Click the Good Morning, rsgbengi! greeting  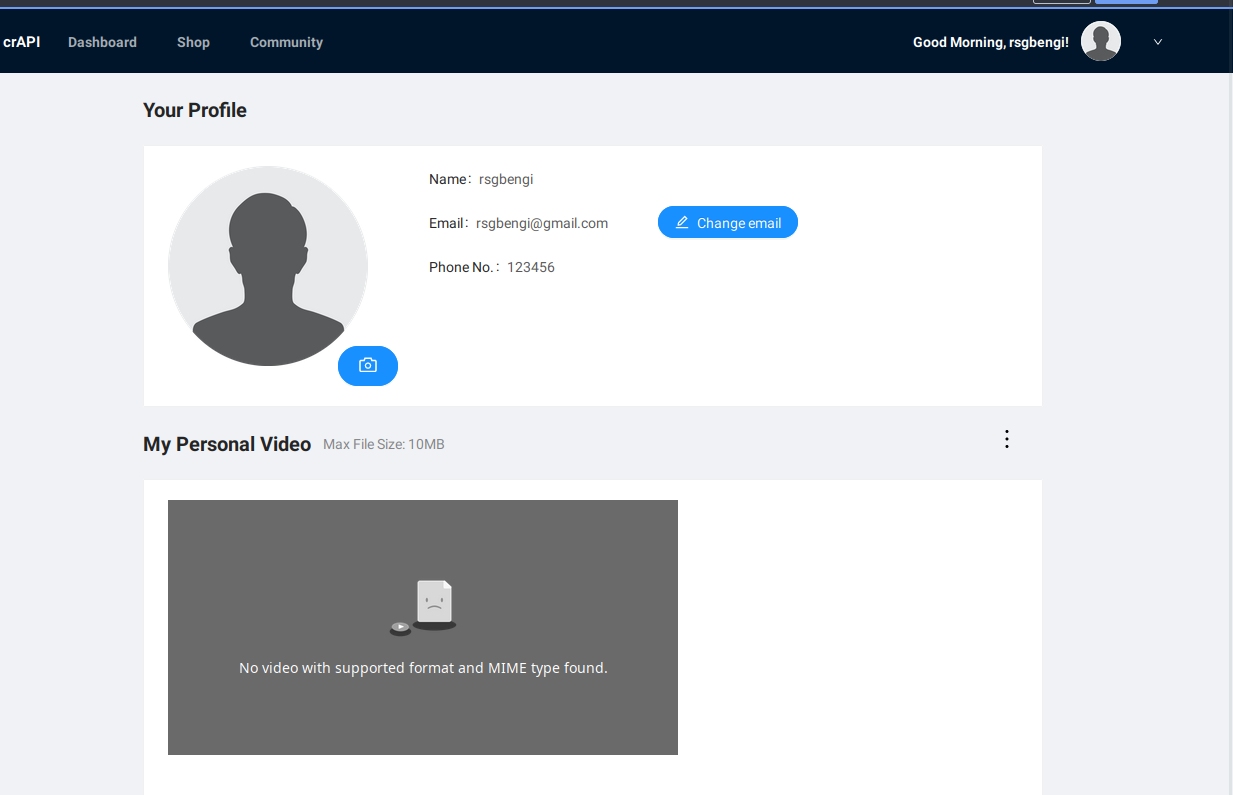[990, 42]
